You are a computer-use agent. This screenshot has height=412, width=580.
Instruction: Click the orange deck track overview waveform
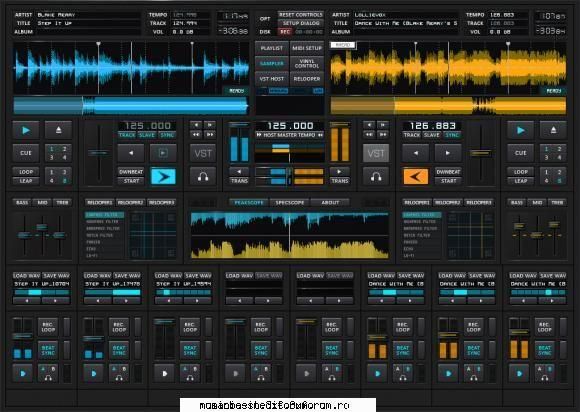448,106
